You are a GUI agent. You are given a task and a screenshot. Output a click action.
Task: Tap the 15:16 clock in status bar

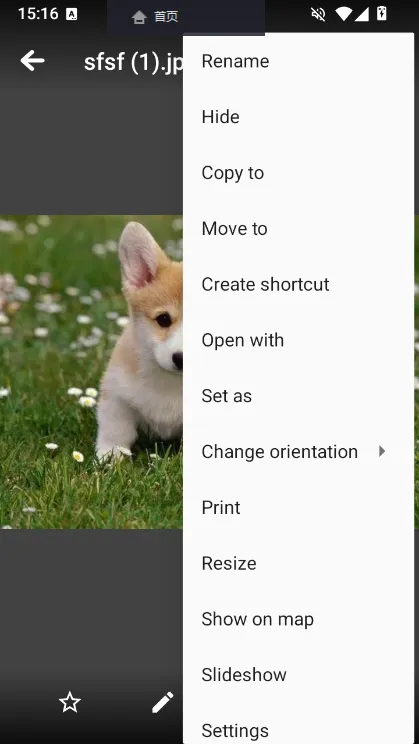click(37, 14)
